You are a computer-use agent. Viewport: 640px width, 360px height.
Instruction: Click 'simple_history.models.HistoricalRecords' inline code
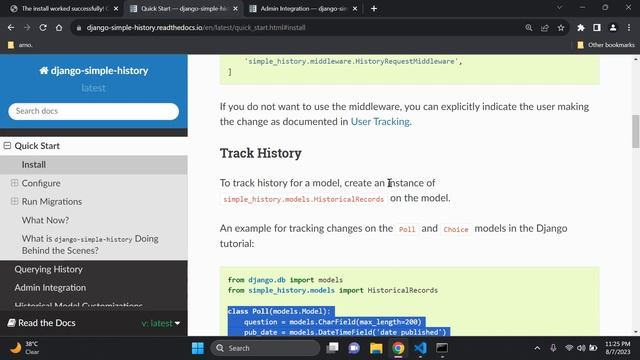click(x=304, y=199)
